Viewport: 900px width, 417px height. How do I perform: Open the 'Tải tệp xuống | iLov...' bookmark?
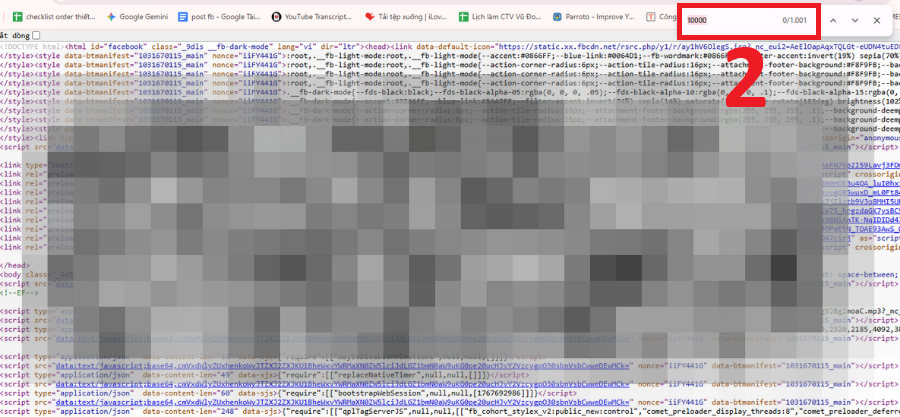pyautogui.click(x=406, y=17)
